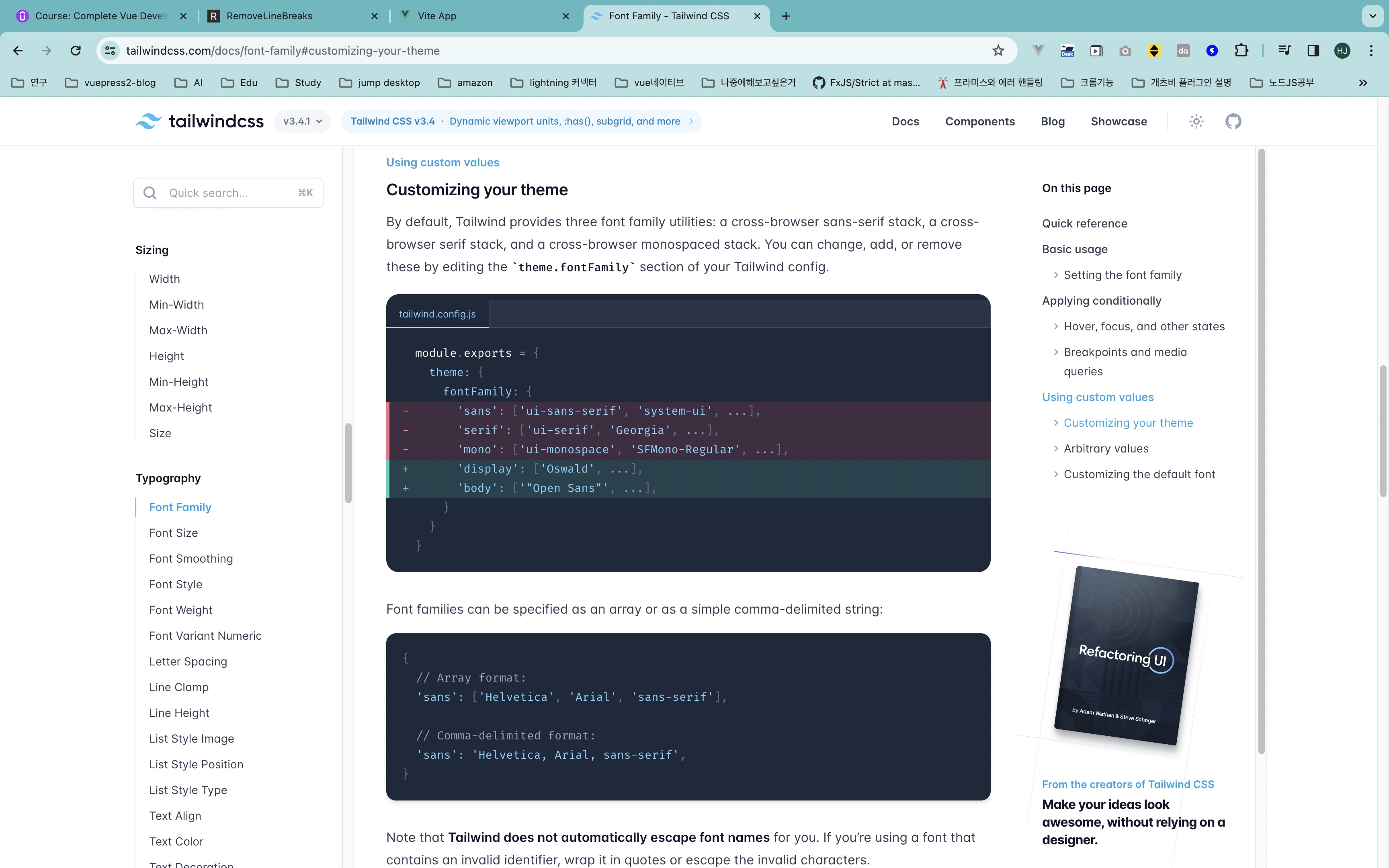Viewport: 1389px width, 868px height.
Task: Open the Letter Spacing sidebar link
Action: 188,661
